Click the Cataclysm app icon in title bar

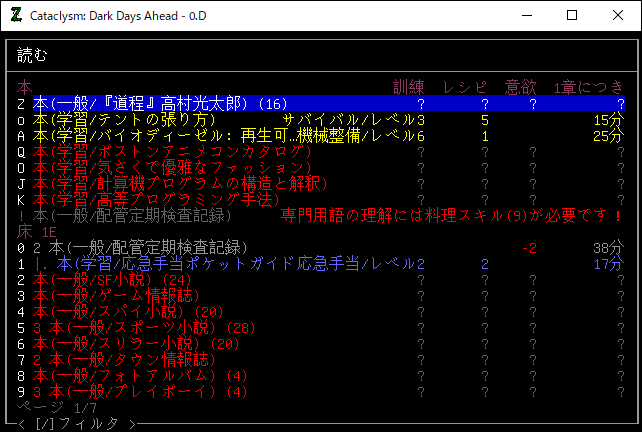click(17, 15)
